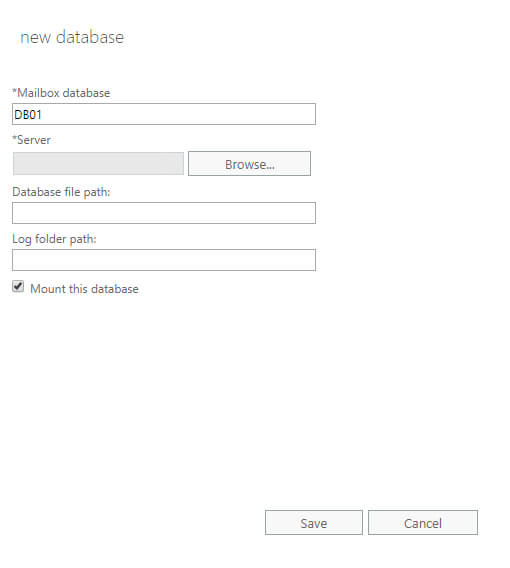Click the Mailbox database name field

click(x=164, y=114)
